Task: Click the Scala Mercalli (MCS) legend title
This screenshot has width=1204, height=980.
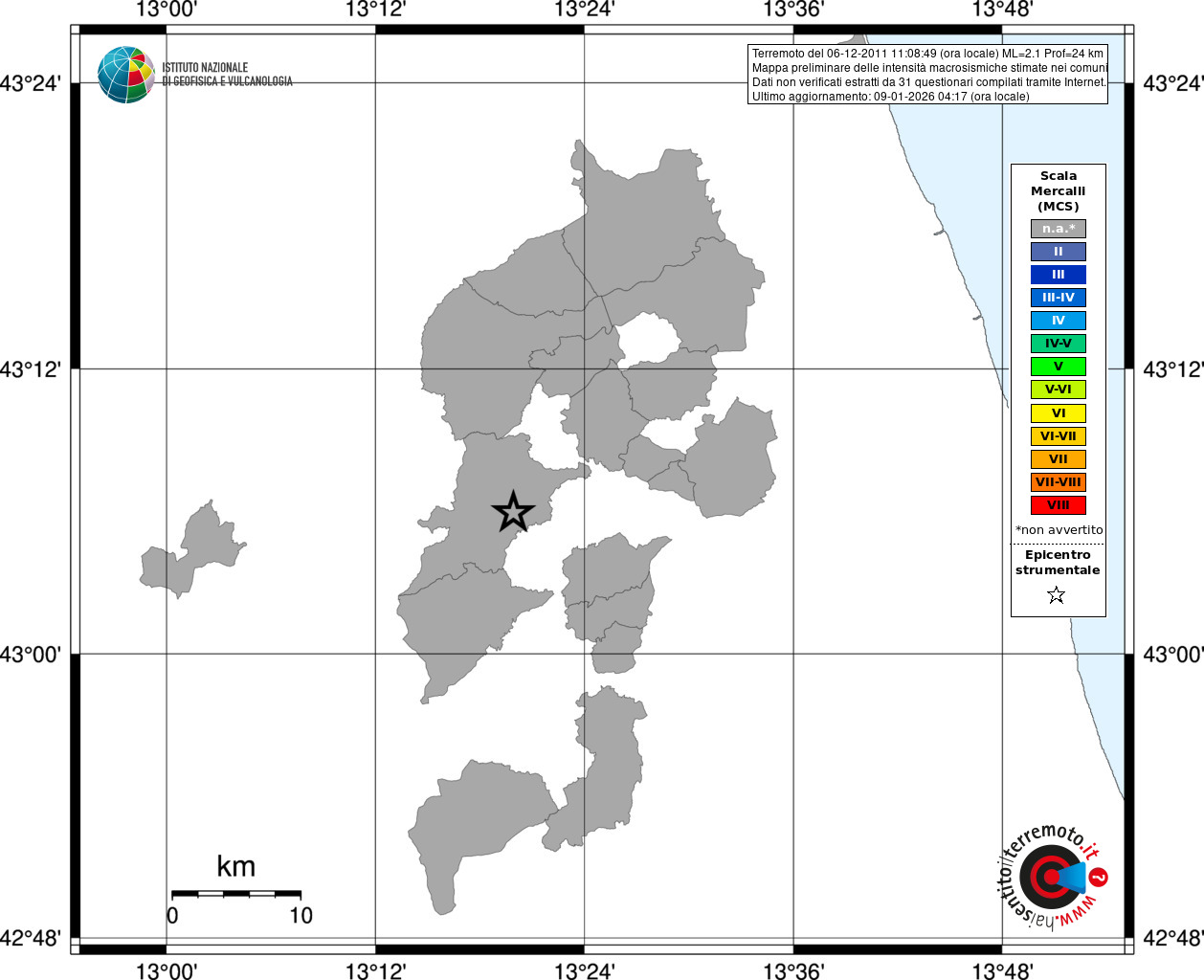Action: (x=1059, y=191)
